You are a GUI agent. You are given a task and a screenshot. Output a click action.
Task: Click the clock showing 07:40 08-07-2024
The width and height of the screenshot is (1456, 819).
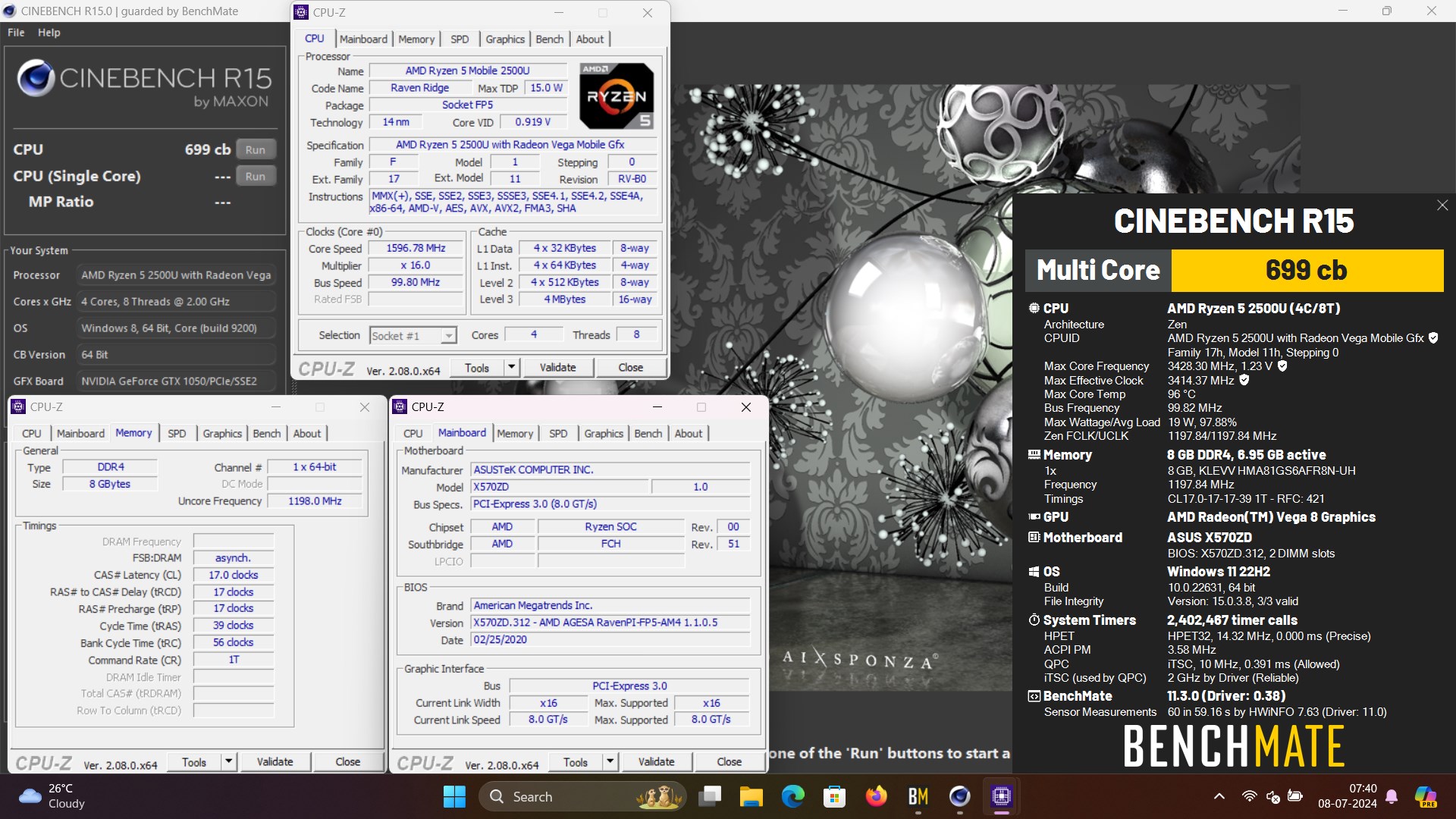click(x=1347, y=796)
